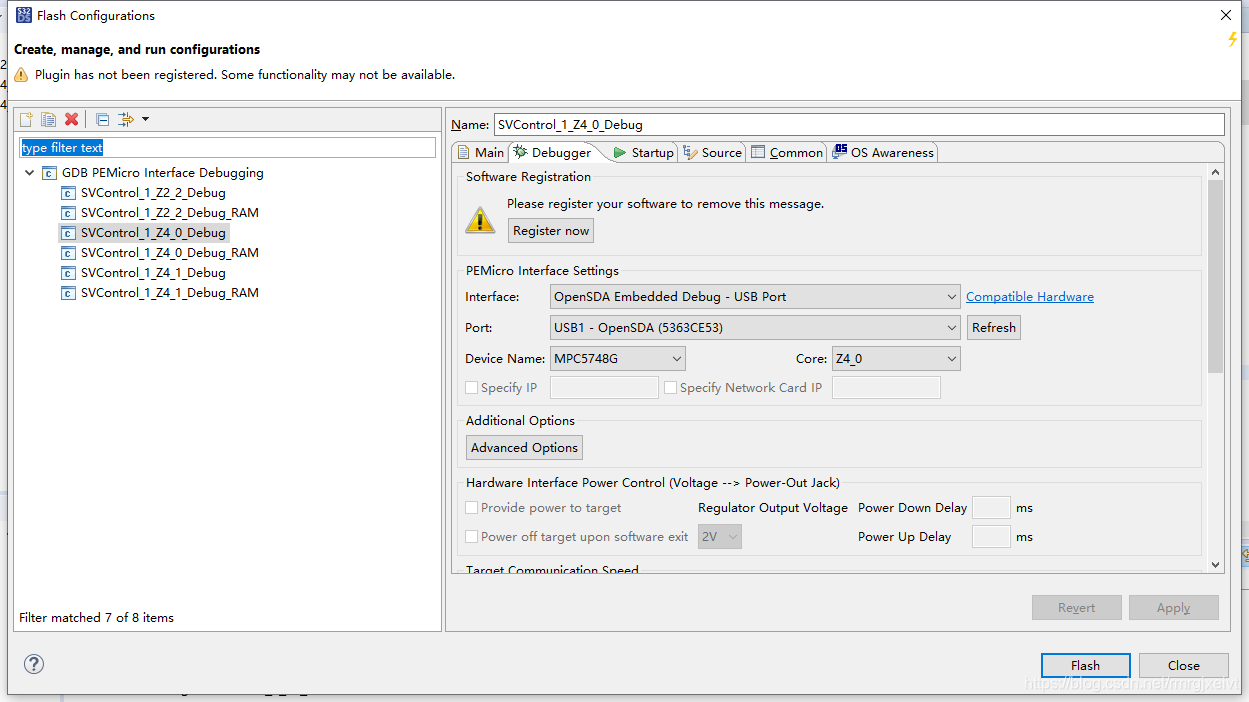The image size is (1249, 702).
Task: Click the Specify IP text field
Action: pyautogui.click(x=604, y=387)
